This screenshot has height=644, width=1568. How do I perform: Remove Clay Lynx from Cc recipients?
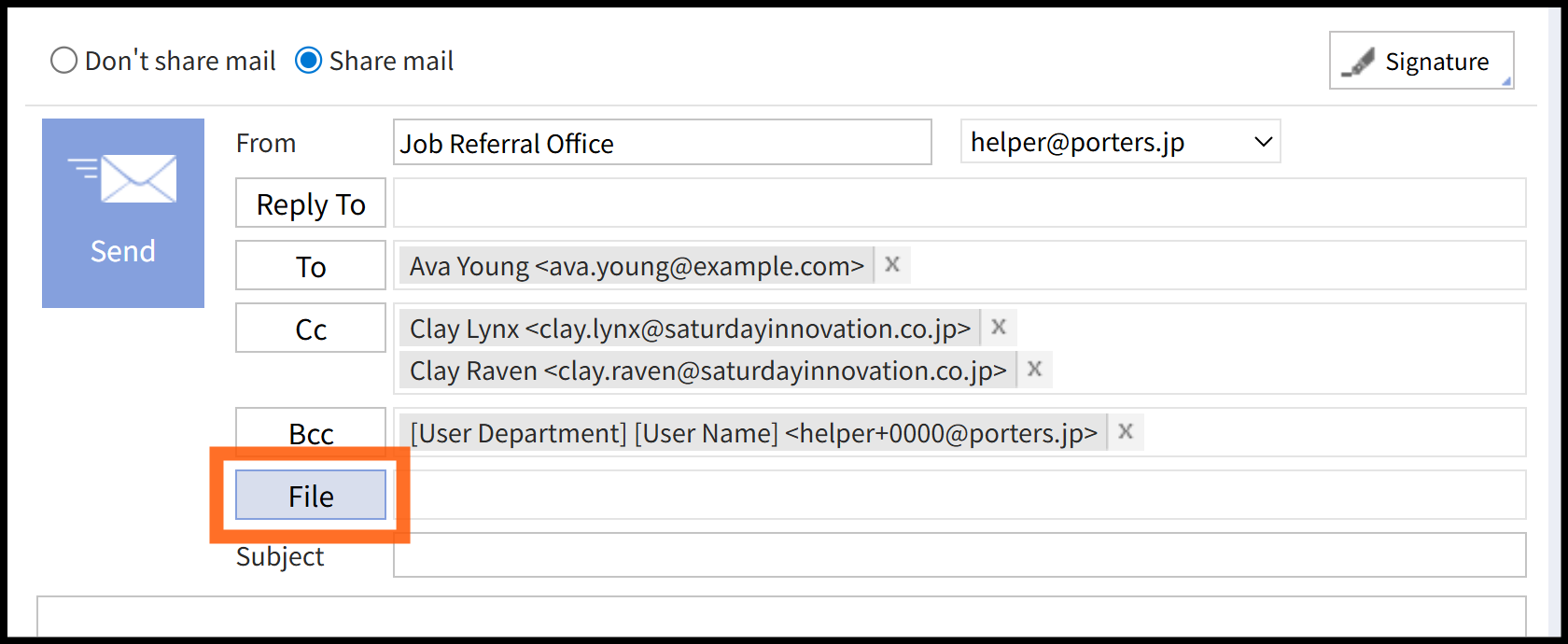point(999,328)
